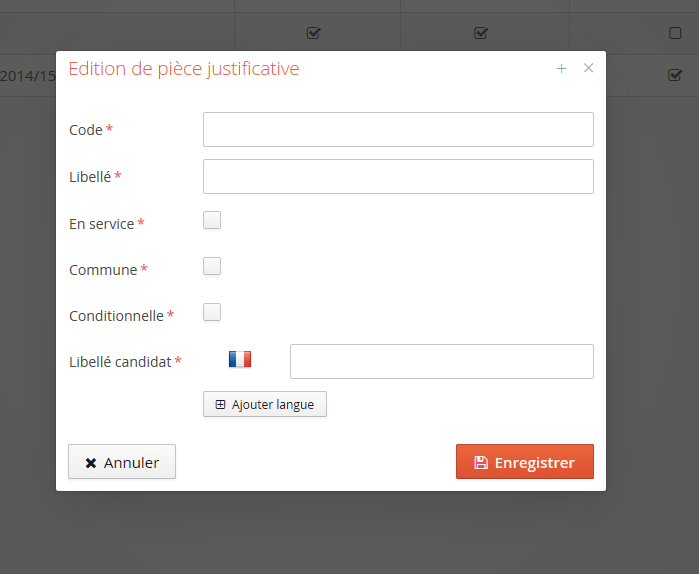Viewport: 699px width, 574px height.
Task: Enable the En service checkbox
Action: [212, 221]
